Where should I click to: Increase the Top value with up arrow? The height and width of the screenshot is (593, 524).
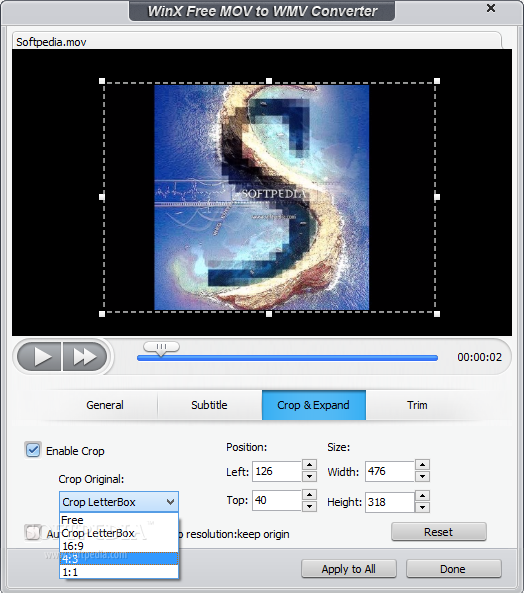(x=310, y=494)
